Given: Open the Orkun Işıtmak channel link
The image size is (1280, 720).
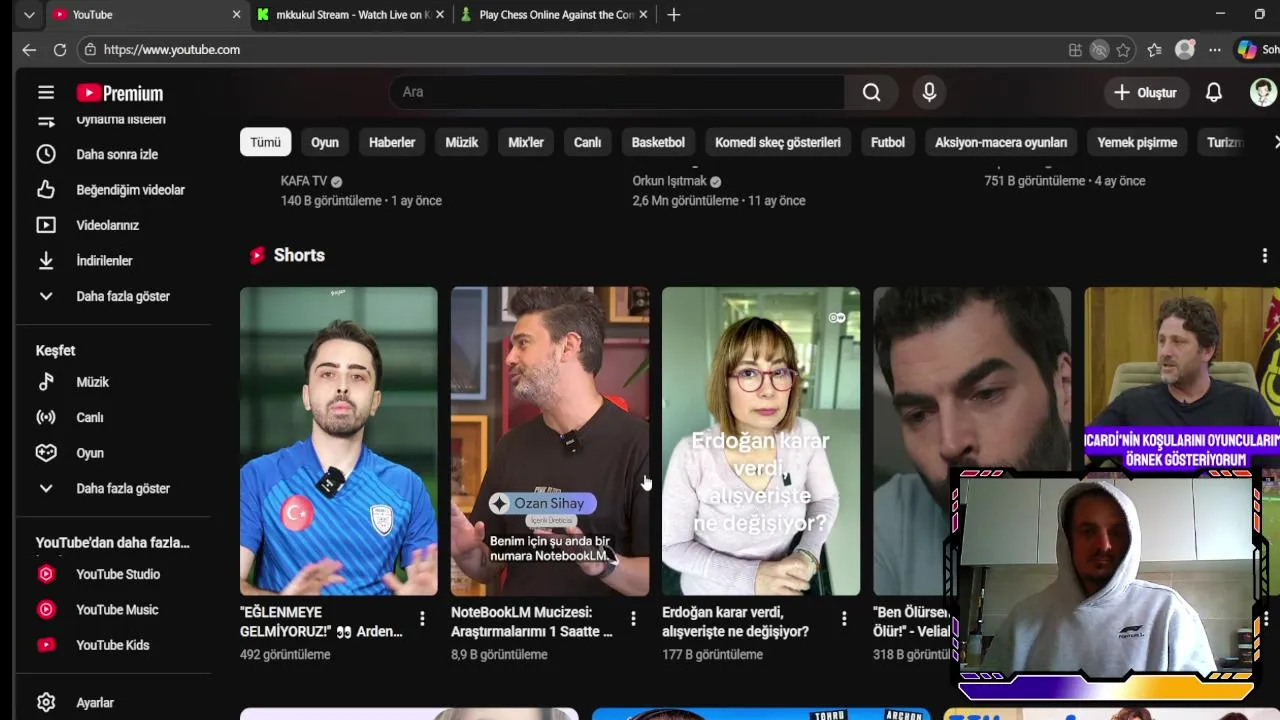Looking at the screenshot, I should (669, 181).
